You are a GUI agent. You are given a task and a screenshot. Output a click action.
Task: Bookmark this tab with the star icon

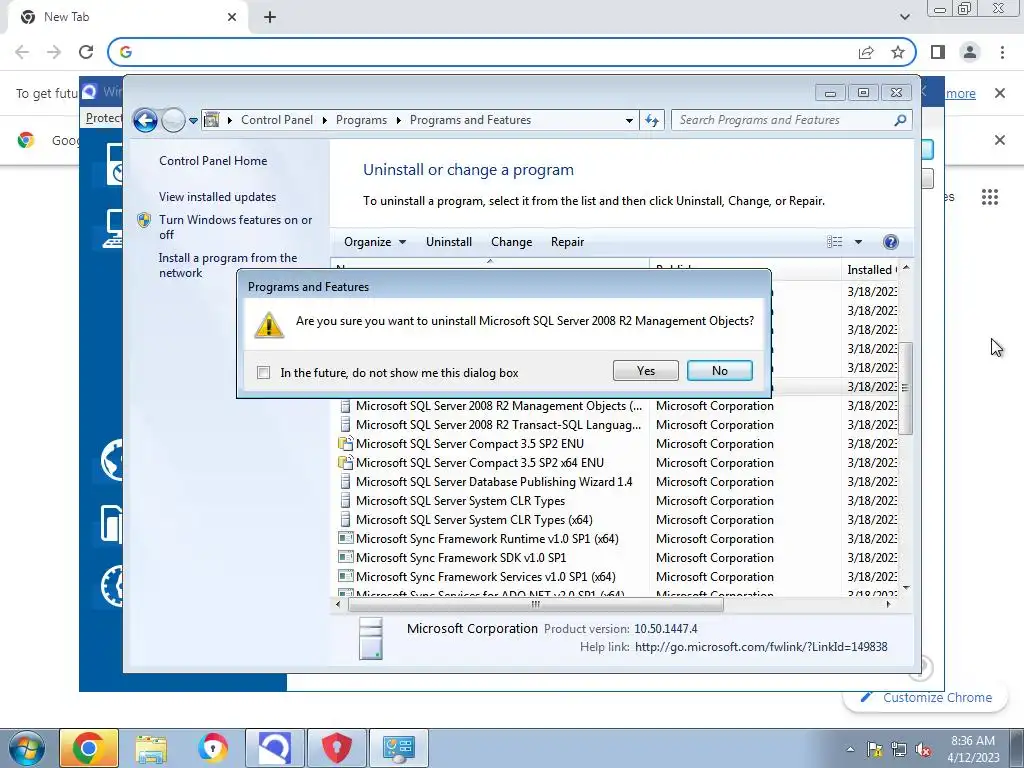pos(898,52)
